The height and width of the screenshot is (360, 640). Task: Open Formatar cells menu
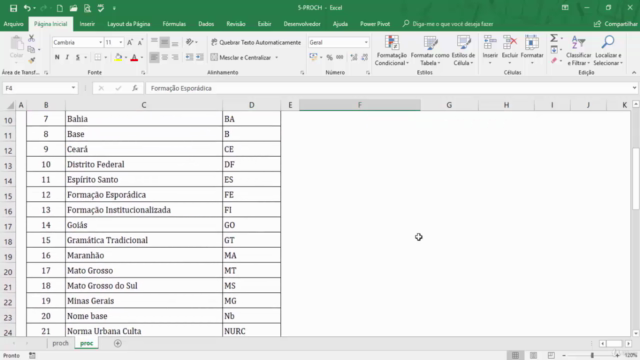click(532, 51)
